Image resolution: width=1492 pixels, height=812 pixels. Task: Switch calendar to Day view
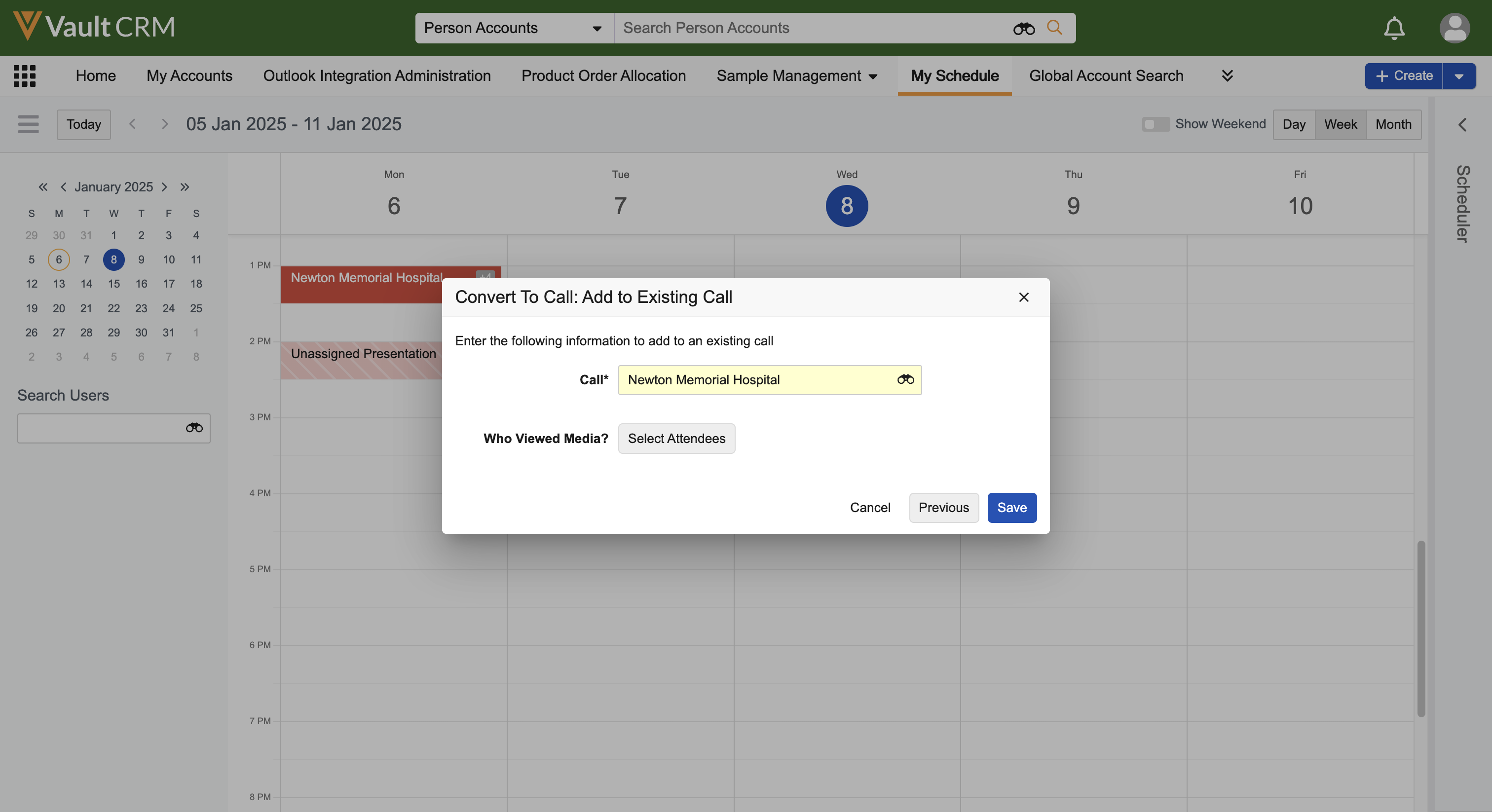point(1293,124)
